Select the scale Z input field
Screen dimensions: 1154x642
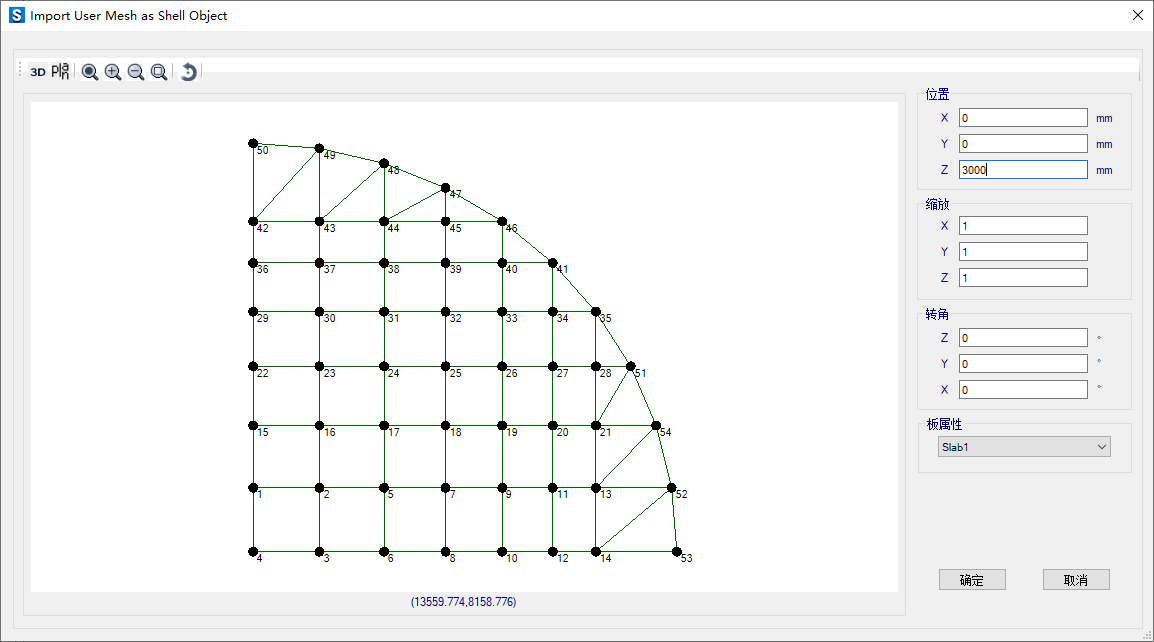pyautogui.click(x=1022, y=278)
